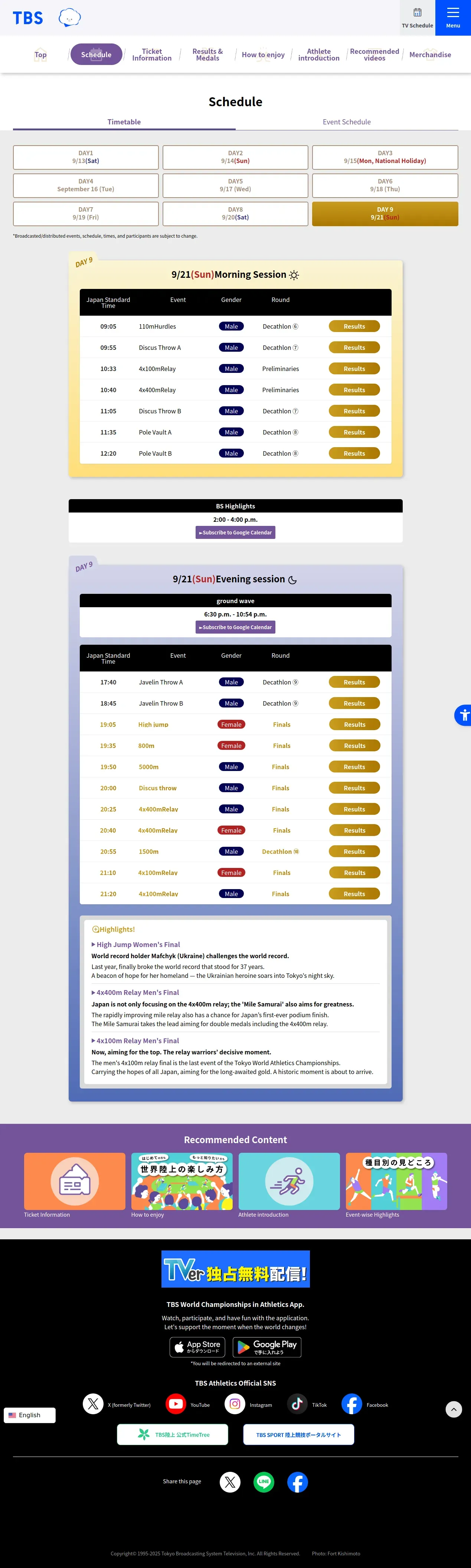Open Ticket Information in navigation
This screenshot has width=471, height=1568.
[x=152, y=55]
